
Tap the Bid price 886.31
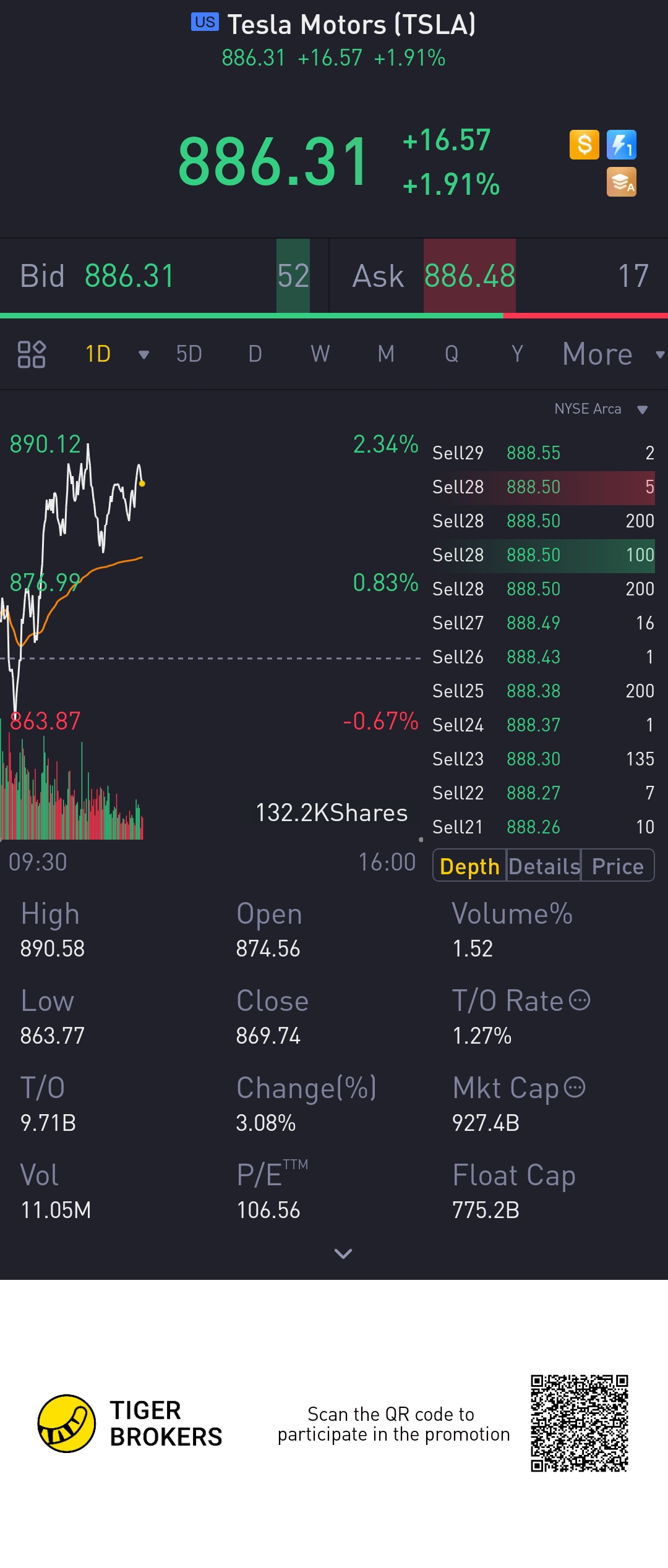point(129,276)
